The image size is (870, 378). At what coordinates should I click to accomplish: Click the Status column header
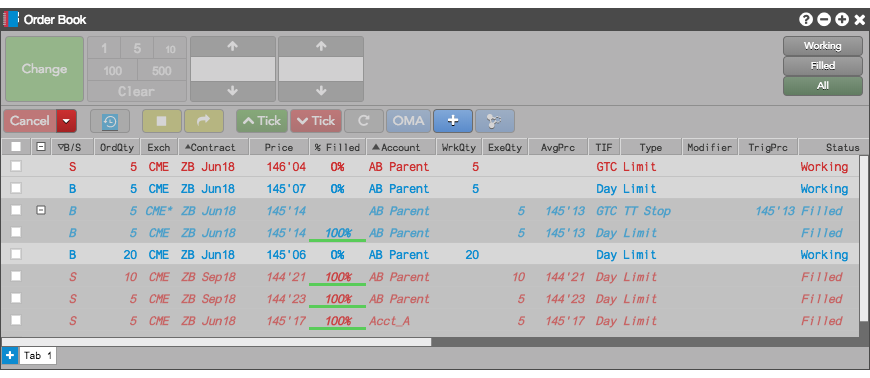[833, 147]
